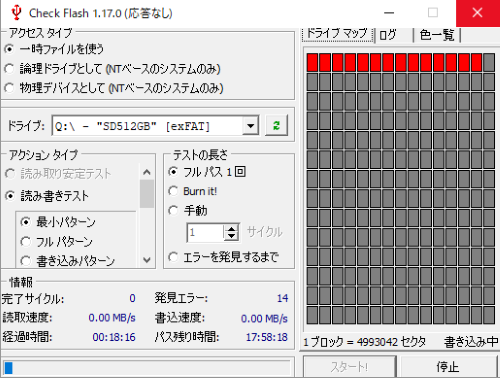
Task: Click the 読取速度 value 0.00 MB/s
Action: (112, 318)
